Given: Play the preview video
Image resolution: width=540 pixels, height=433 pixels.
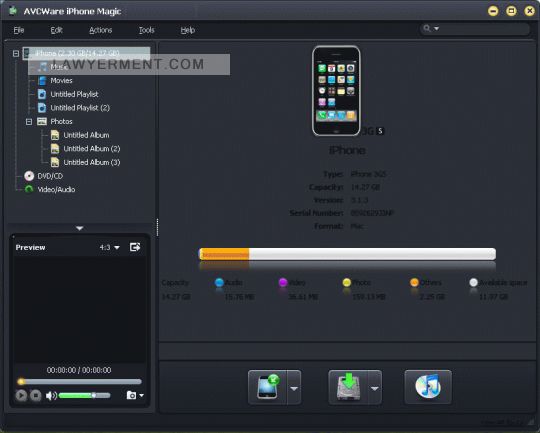Looking at the screenshot, I should [21, 395].
